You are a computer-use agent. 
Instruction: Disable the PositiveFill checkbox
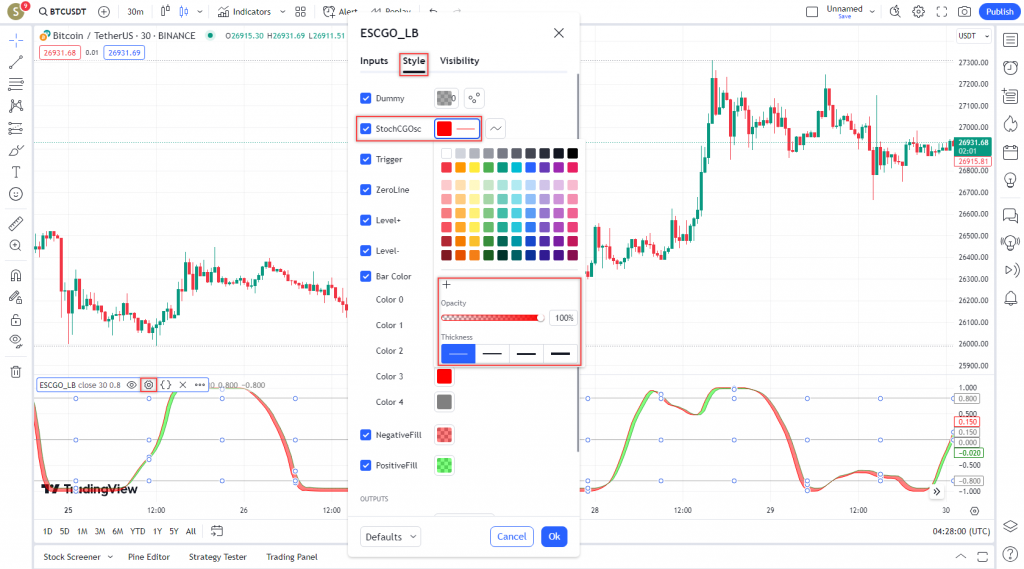coord(366,465)
